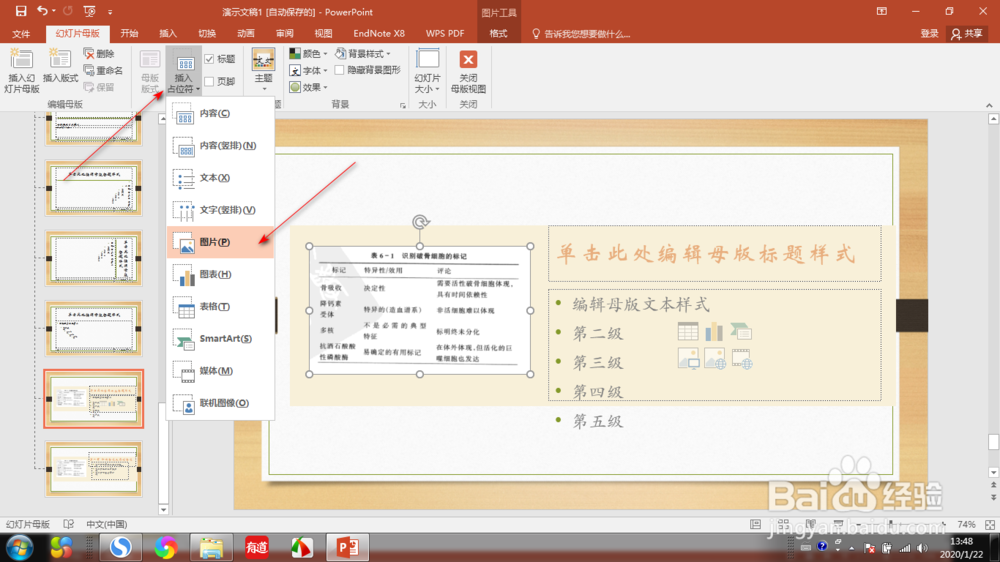Image resolution: width=1000 pixels, height=562 pixels.
Task: Rename the selected layout
Action: tap(103, 70)
